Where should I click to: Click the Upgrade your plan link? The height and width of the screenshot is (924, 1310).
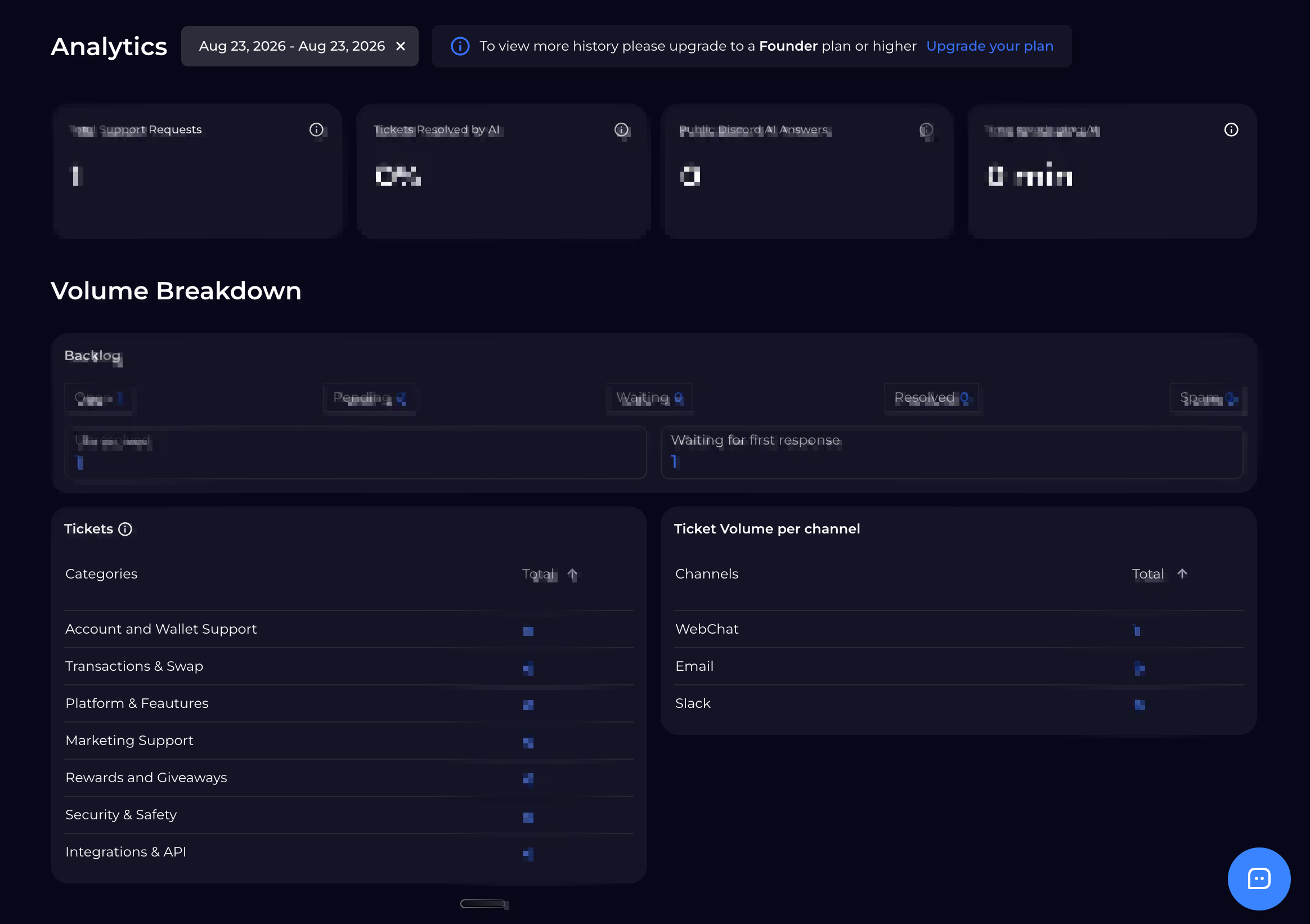pos(989,46)
